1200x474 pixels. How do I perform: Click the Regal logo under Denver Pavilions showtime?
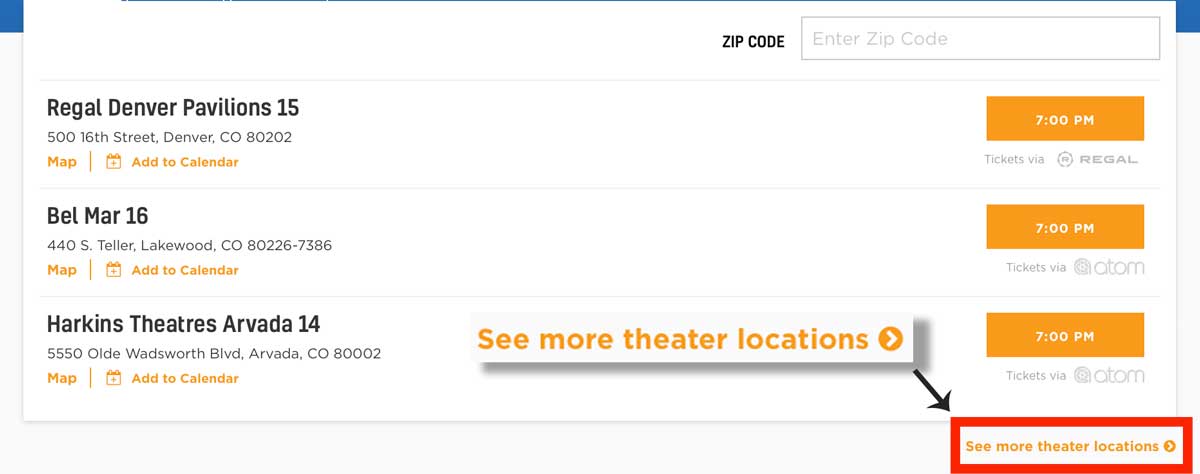1097,159
